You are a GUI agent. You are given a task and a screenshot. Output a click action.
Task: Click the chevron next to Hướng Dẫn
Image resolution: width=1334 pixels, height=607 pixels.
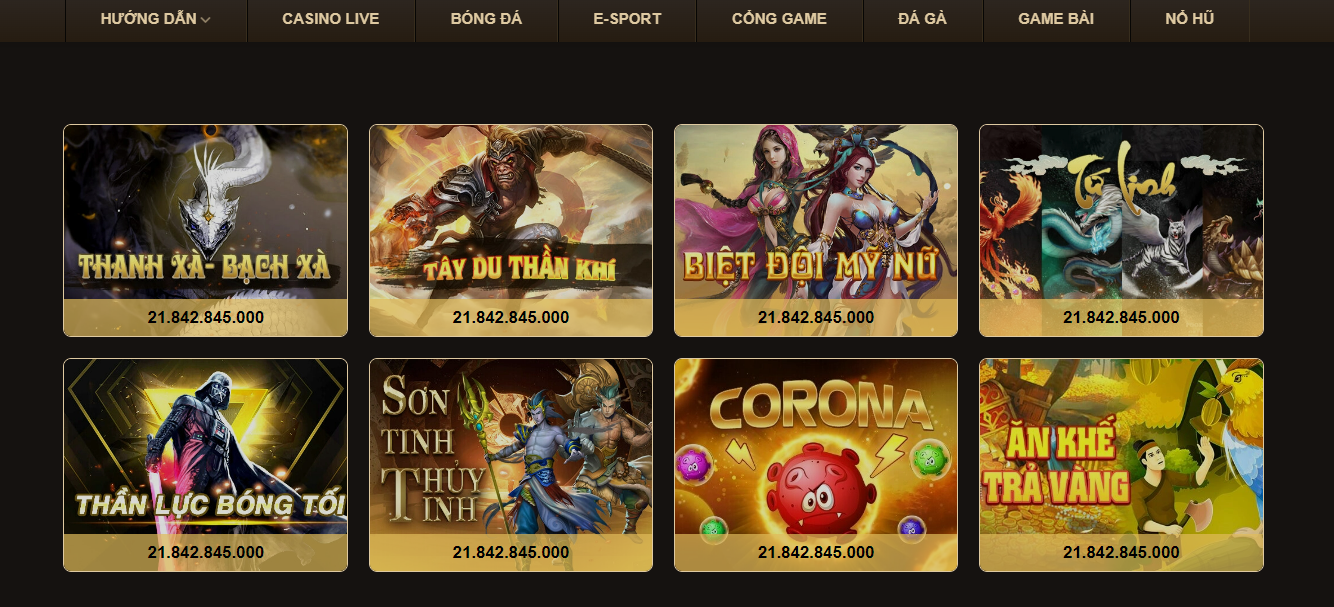205,20
